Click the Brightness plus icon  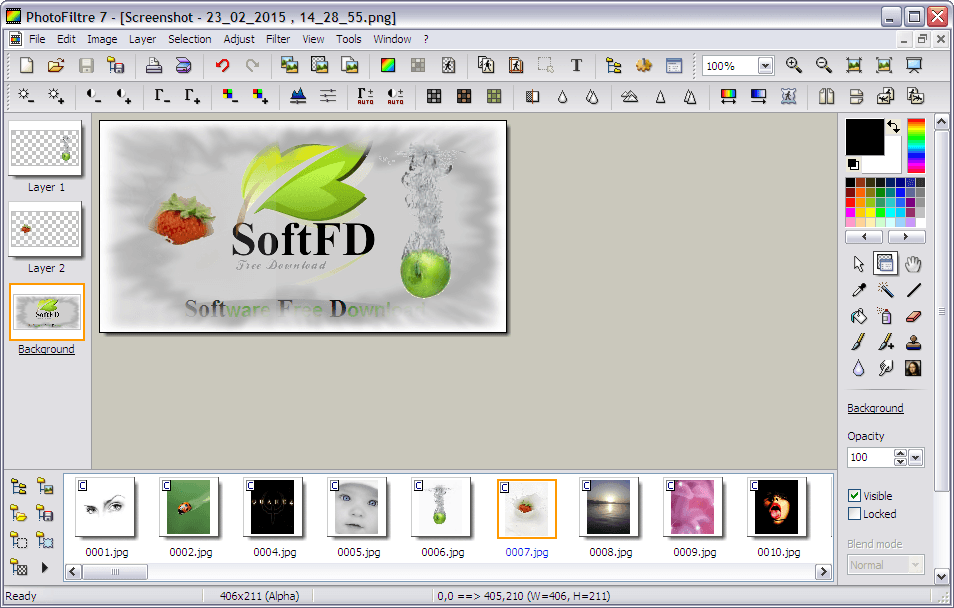pos(56,96)
